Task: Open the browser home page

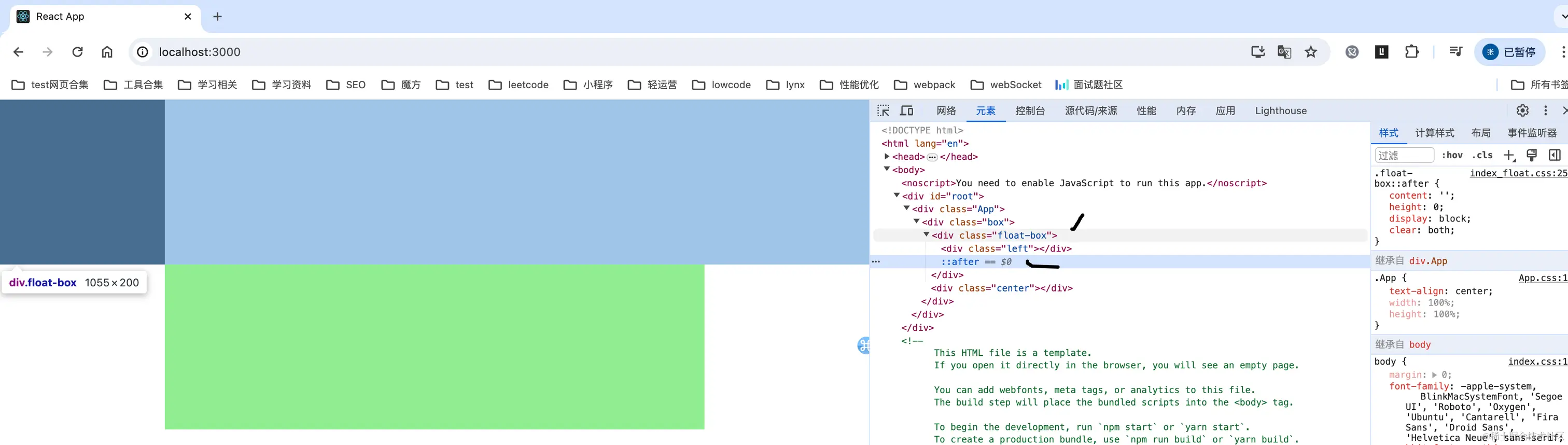Action: 107,52
